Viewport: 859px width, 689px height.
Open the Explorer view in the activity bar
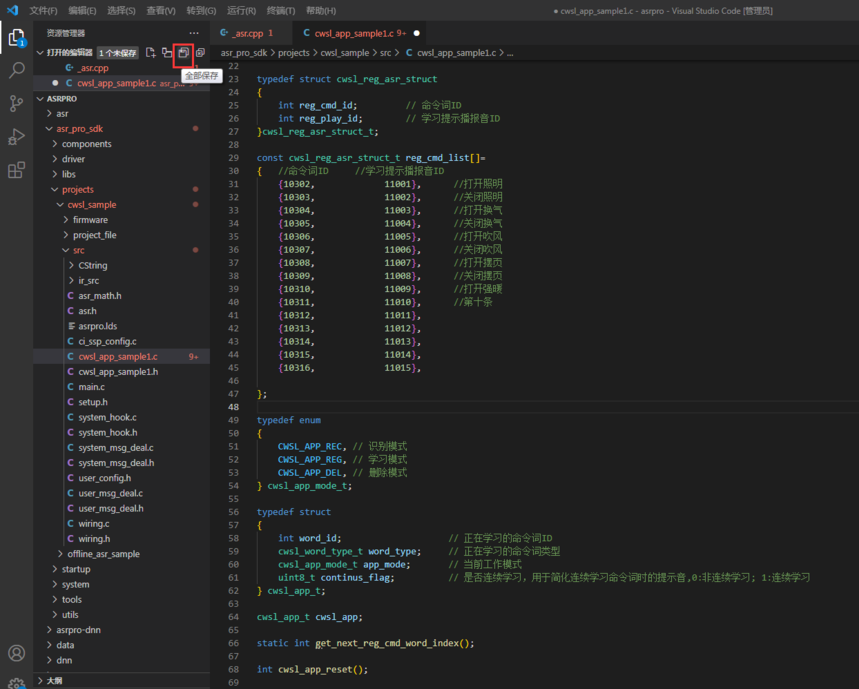coord(16,38)
